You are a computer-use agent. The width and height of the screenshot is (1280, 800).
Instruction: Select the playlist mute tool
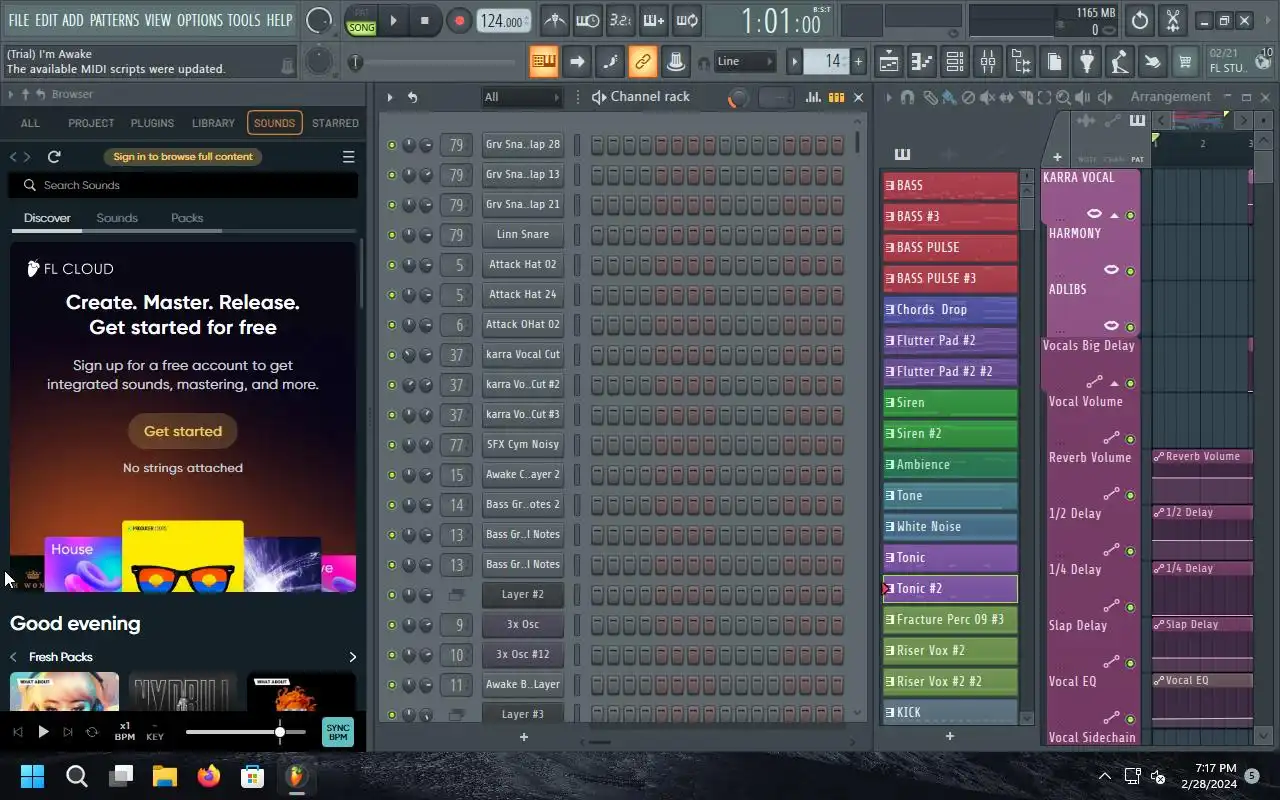point(988,98)
